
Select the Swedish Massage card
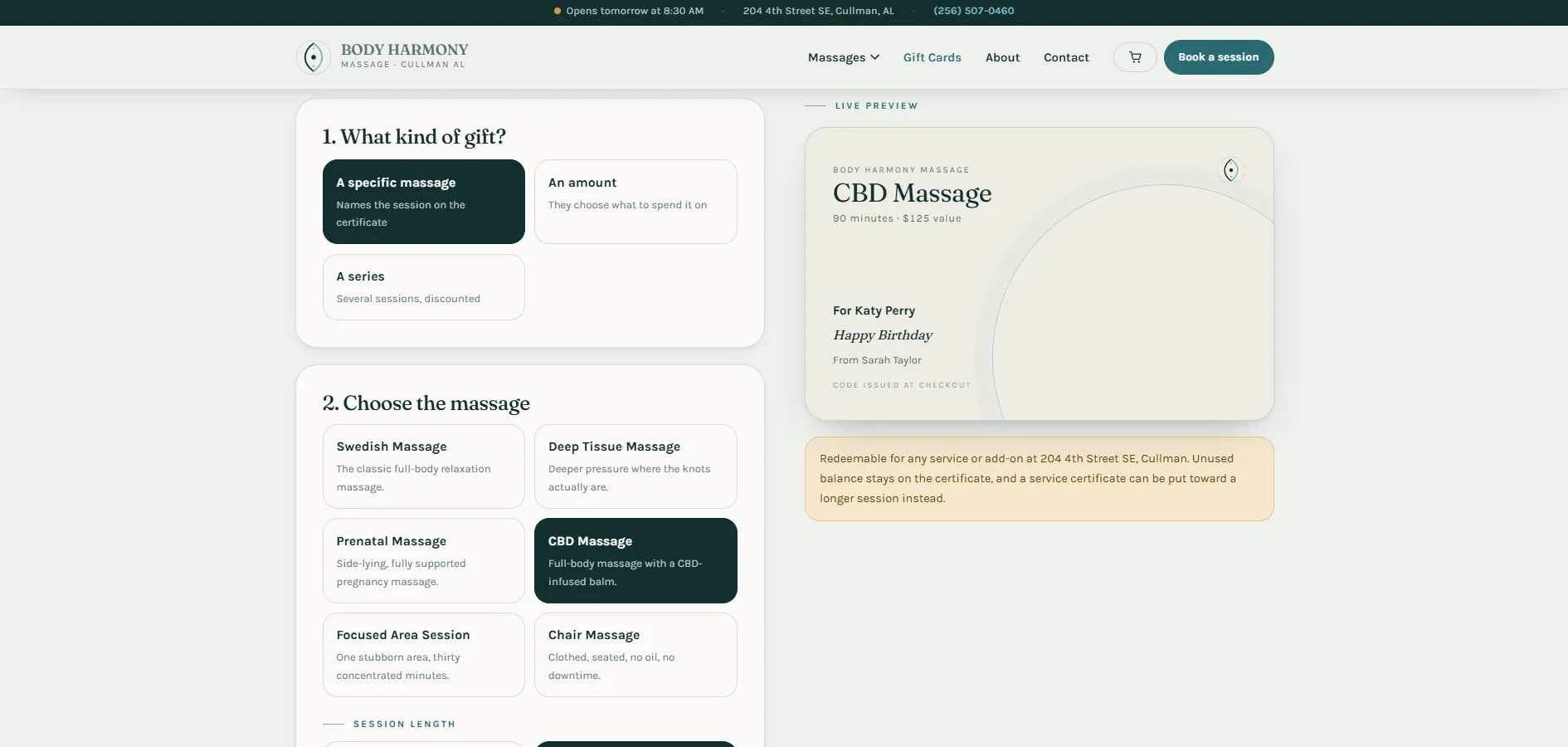pyautogui.click(x=423, y=466)
